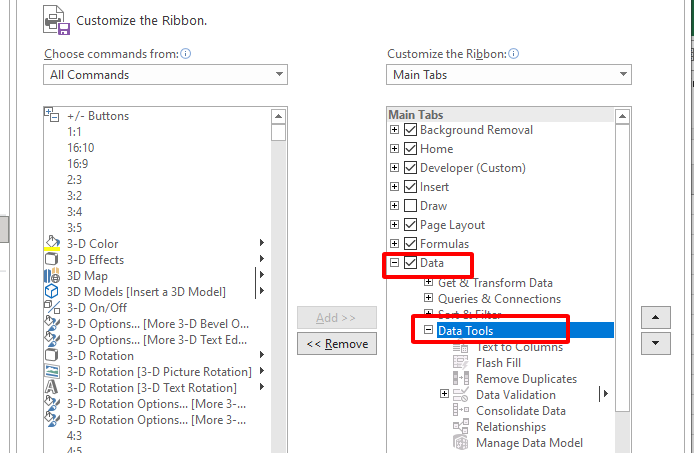
Task: Select the +/- Buttons command icon
Action: click(52, 115)
